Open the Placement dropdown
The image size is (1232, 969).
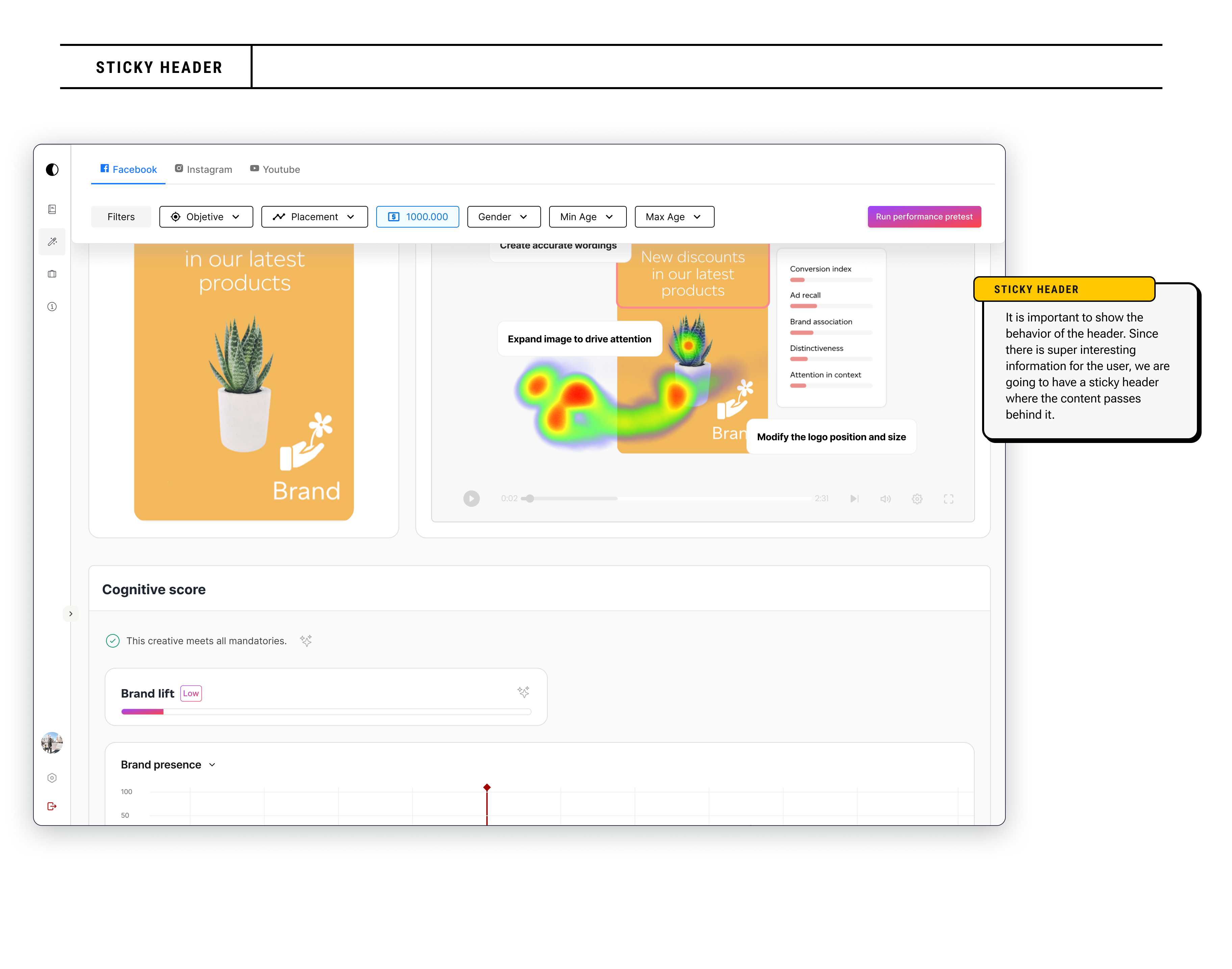[x=314, y=217]
